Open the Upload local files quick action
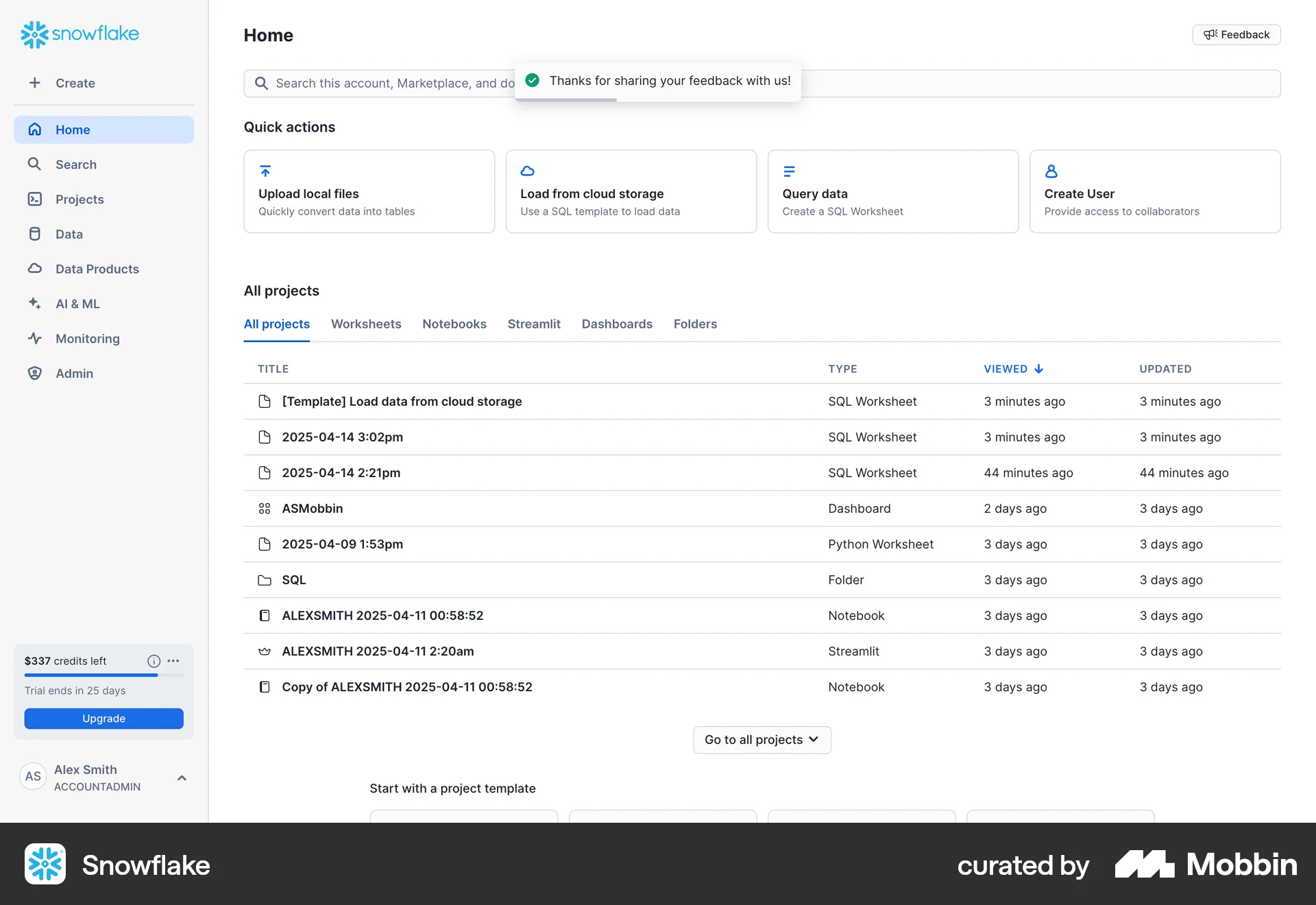1316x905 pixels. 369,191
